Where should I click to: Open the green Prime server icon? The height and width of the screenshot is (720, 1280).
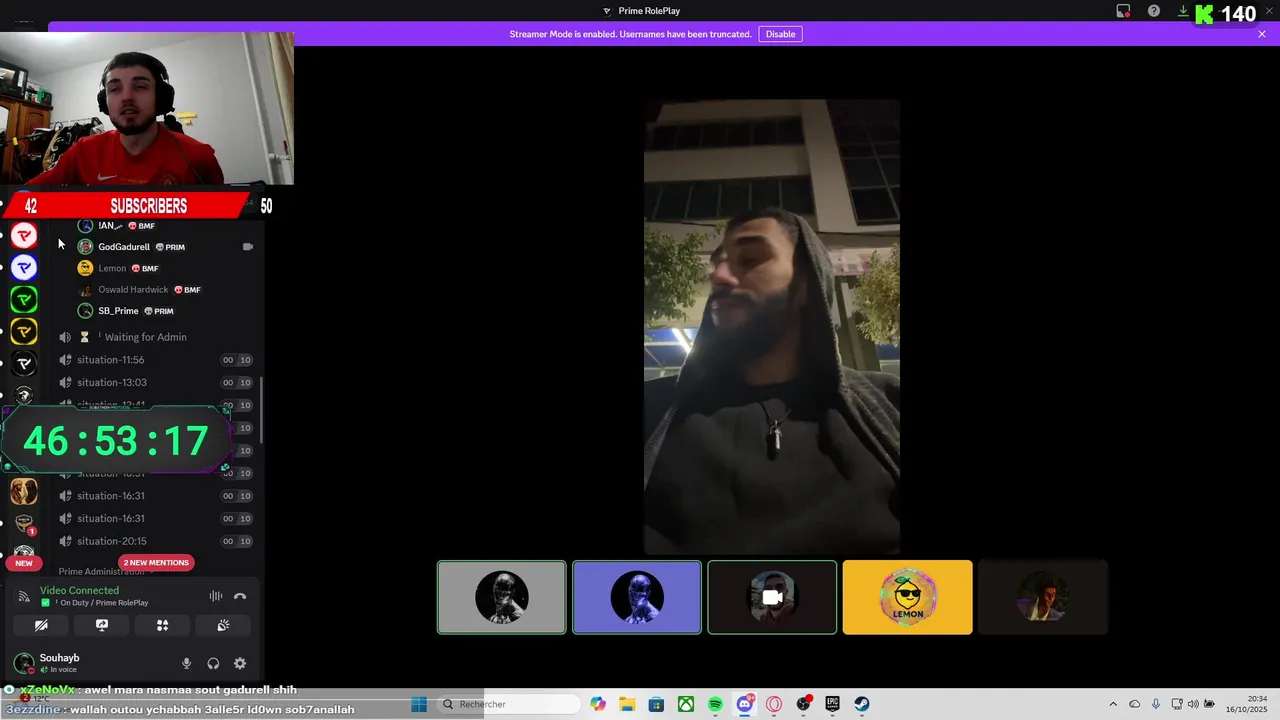[24, 299]
